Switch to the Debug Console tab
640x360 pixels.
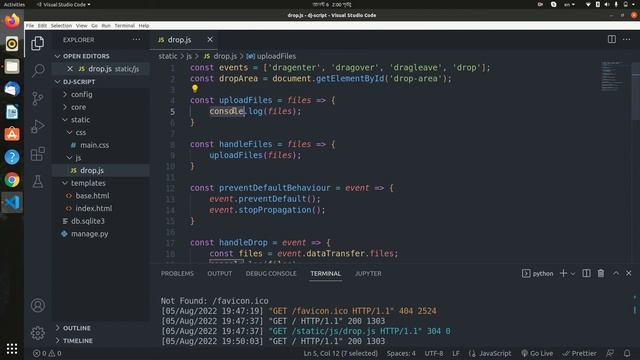(271, 273)
